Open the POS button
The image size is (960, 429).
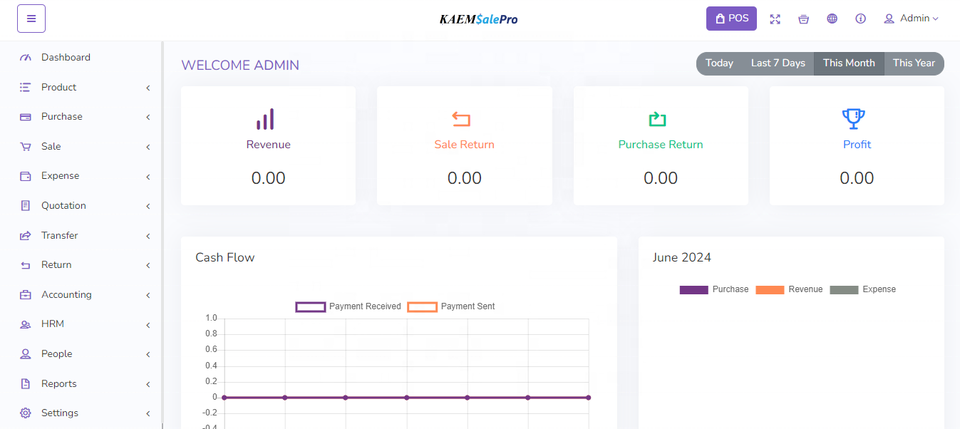pos(731,19)
